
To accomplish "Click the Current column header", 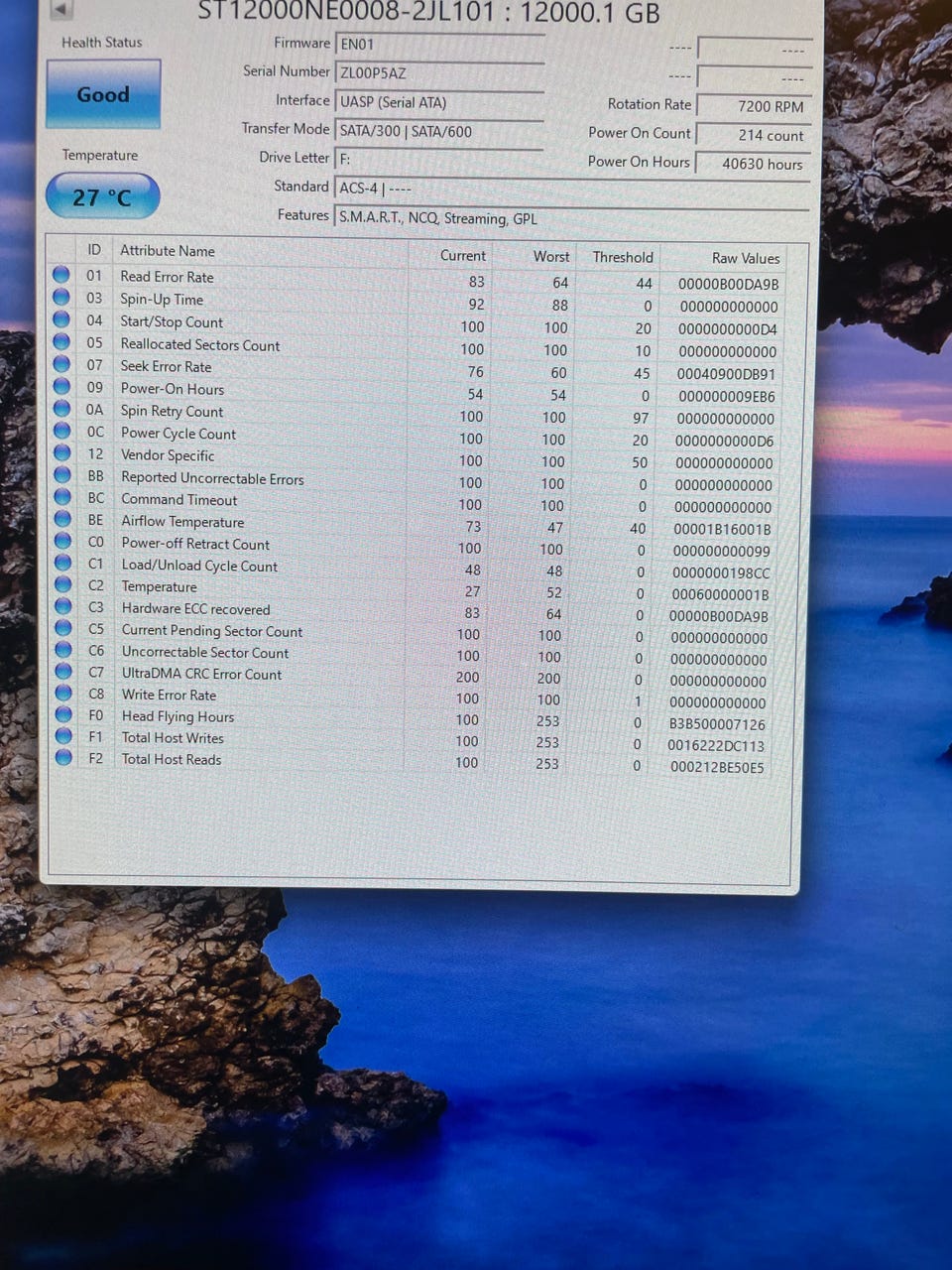I will (462, 255).
